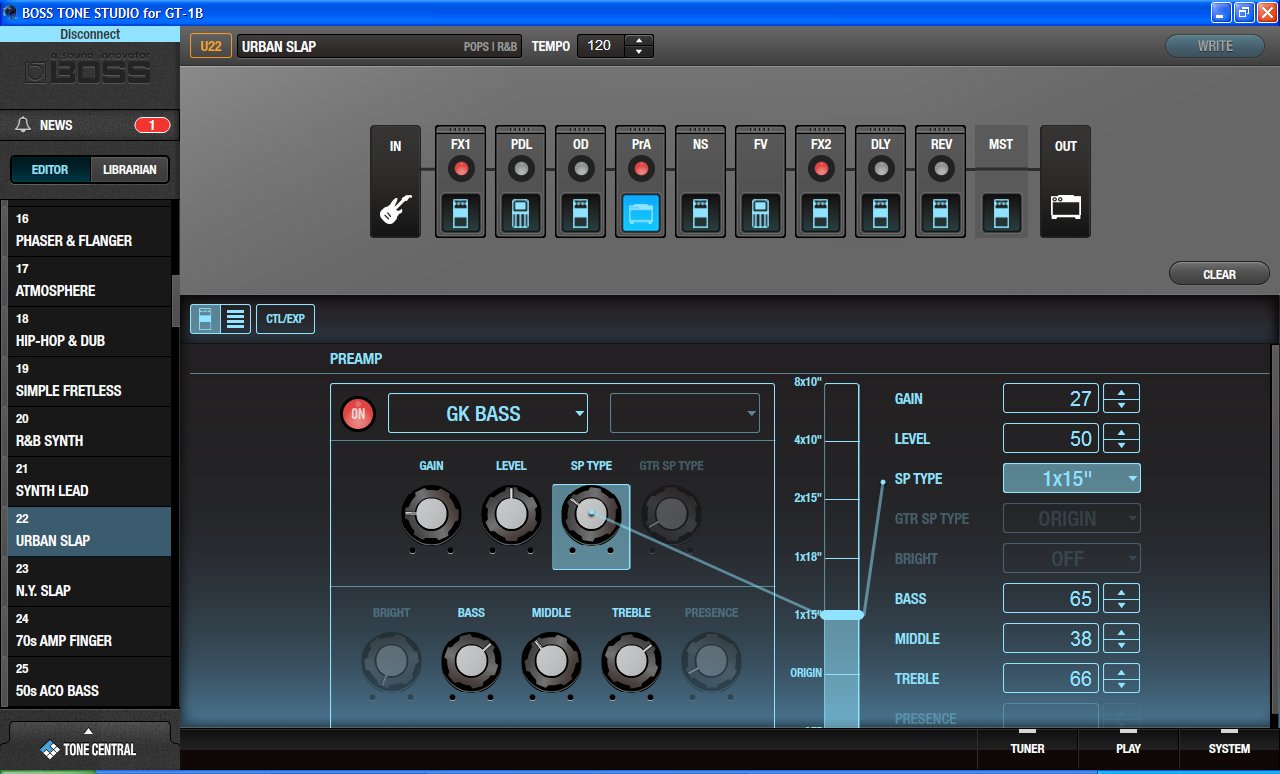Click the IN guitar input block
The height and width of the screenshot is (774, 1280).
[395, 182]
